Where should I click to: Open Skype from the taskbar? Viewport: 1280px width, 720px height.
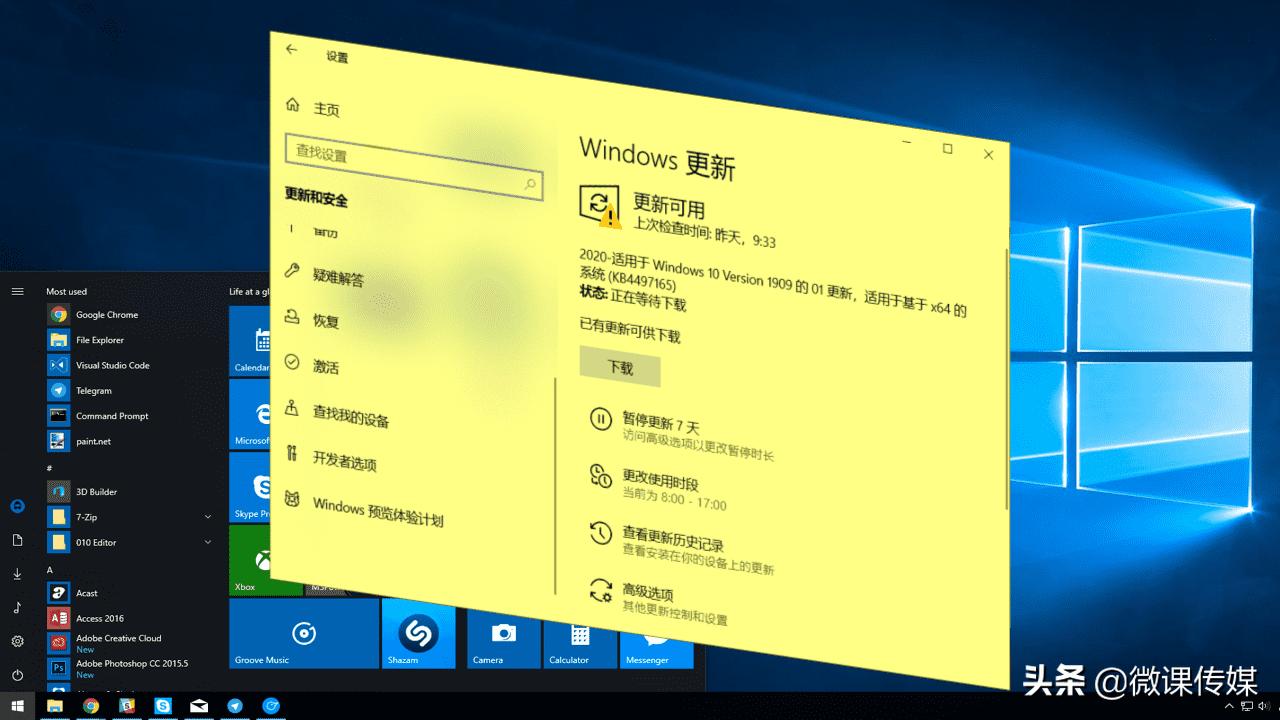(x=163, y=706)
